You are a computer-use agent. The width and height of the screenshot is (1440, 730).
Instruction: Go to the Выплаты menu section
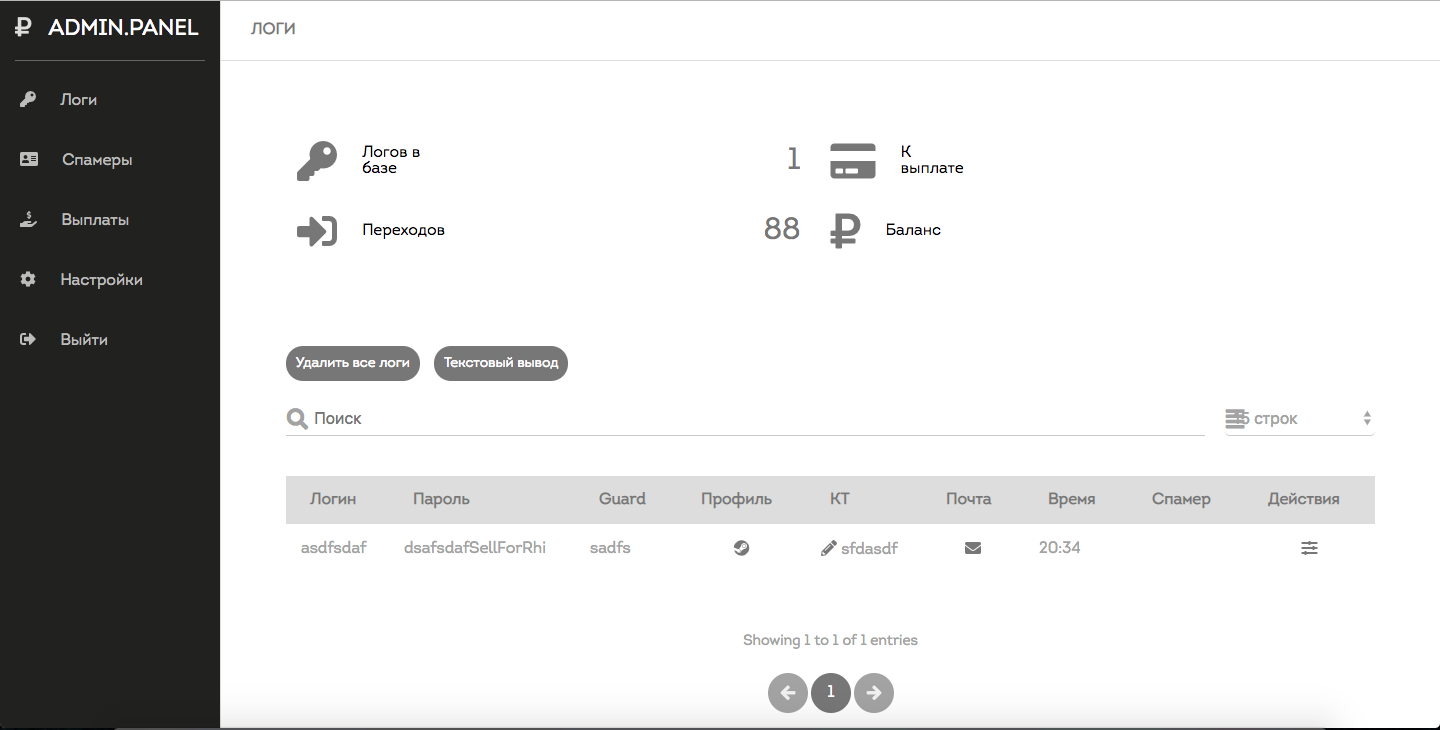coord(95,220)
